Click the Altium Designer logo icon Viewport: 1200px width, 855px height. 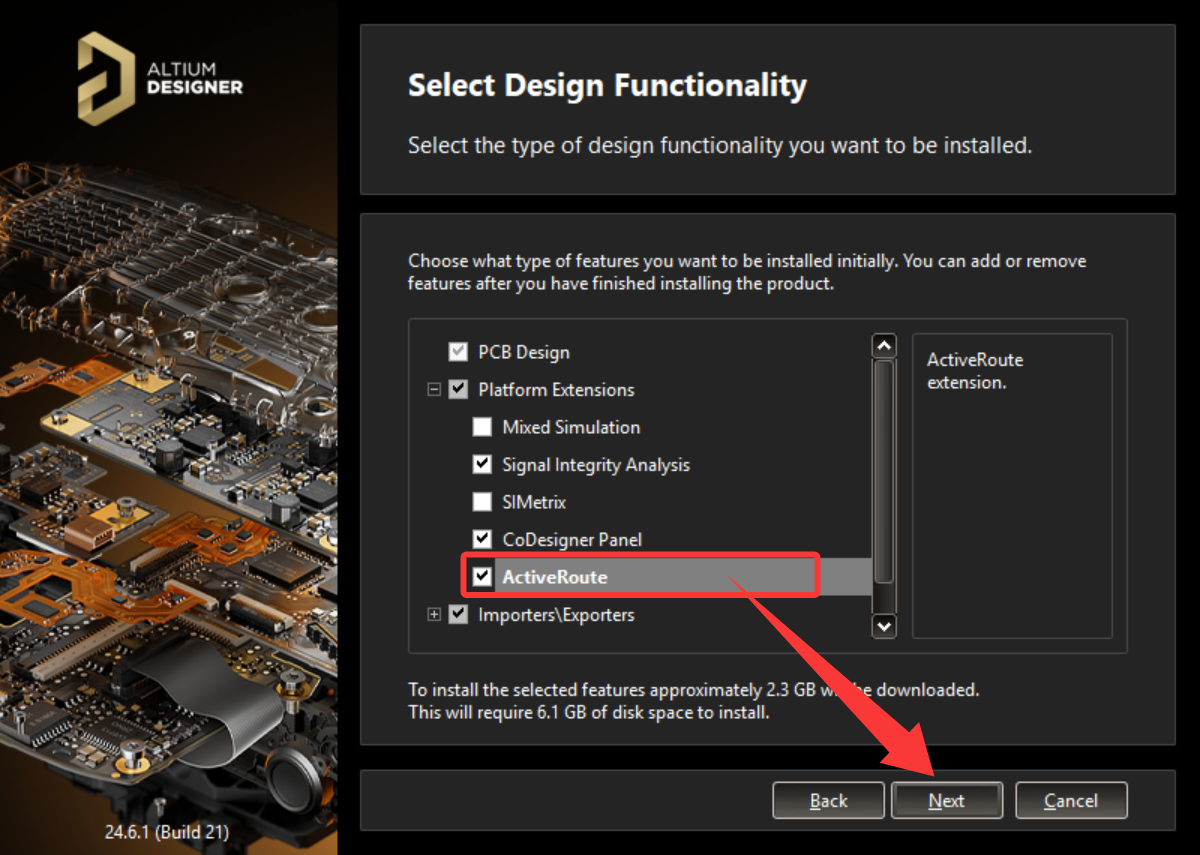pos(107,79)
